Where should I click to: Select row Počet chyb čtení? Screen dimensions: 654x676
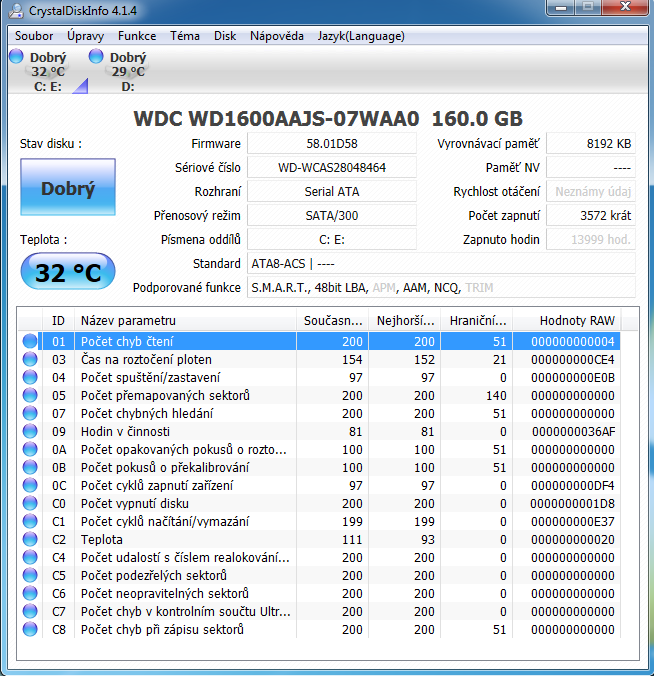[319, 341]
